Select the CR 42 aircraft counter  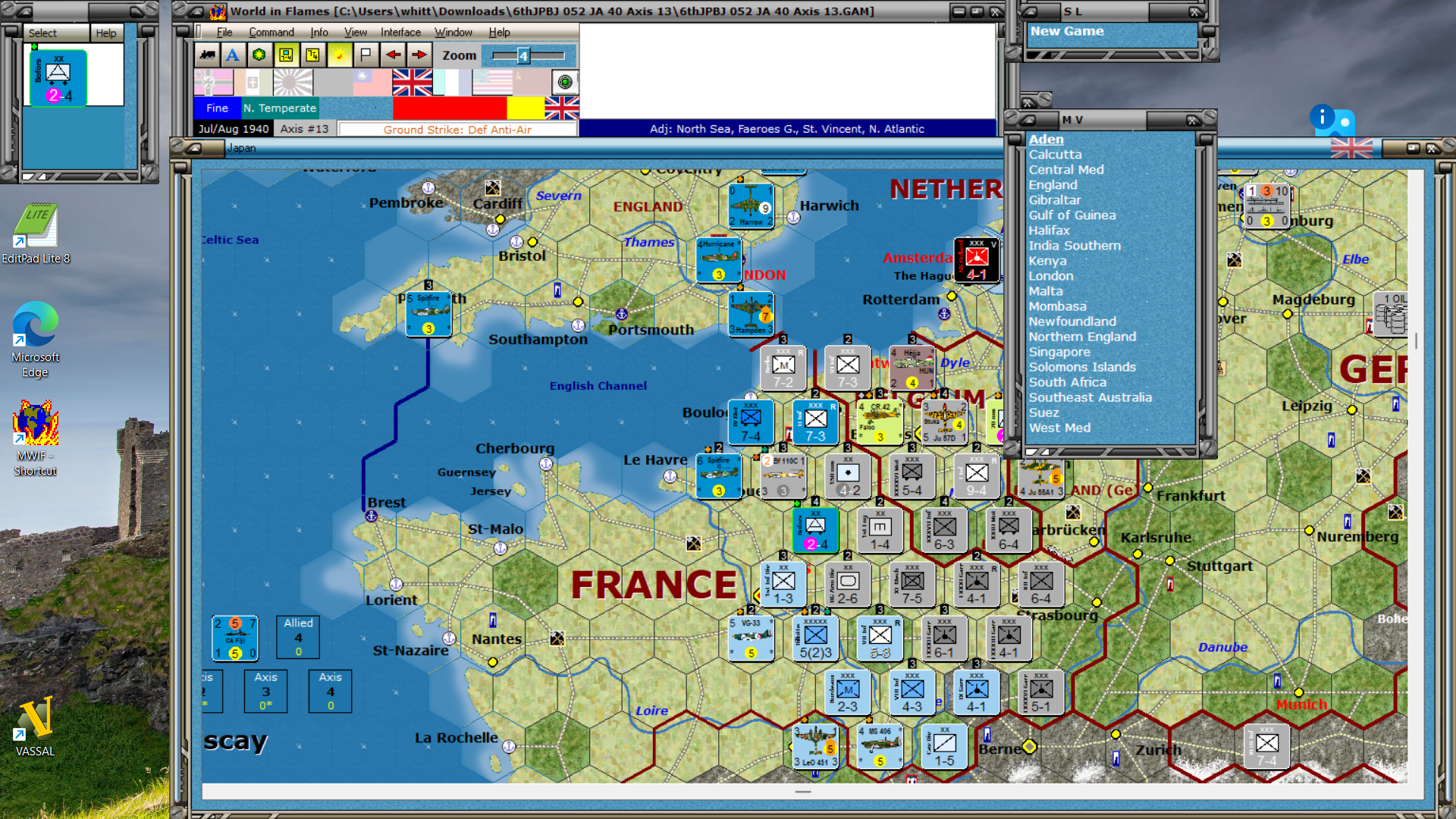coord(880,422)
